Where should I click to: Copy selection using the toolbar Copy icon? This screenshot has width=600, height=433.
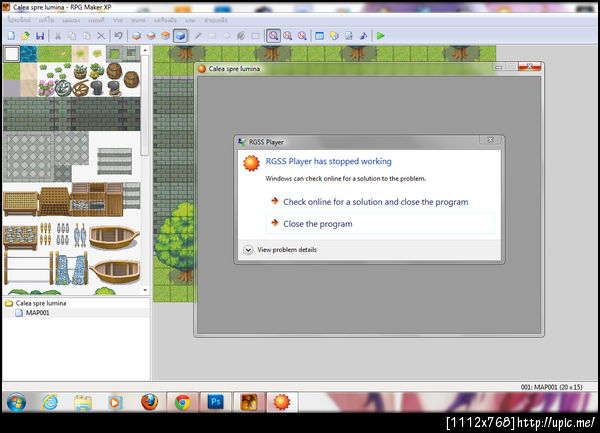click(x=72, y=36)
